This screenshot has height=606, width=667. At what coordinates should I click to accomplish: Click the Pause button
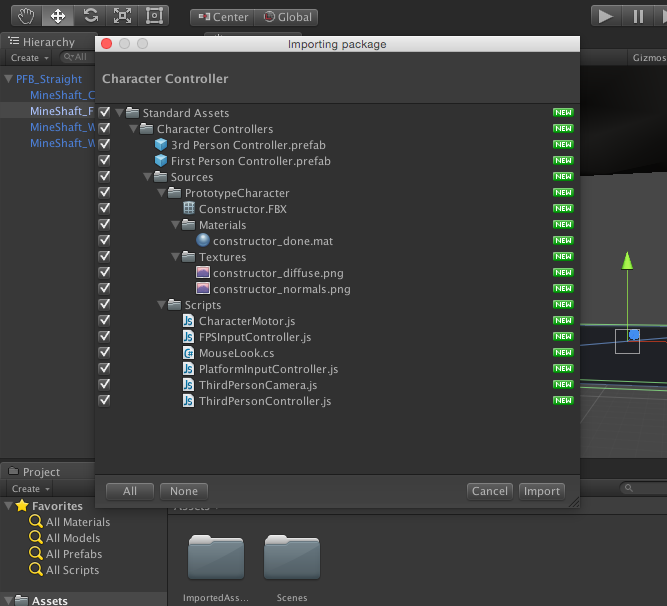tap(638, 17)
